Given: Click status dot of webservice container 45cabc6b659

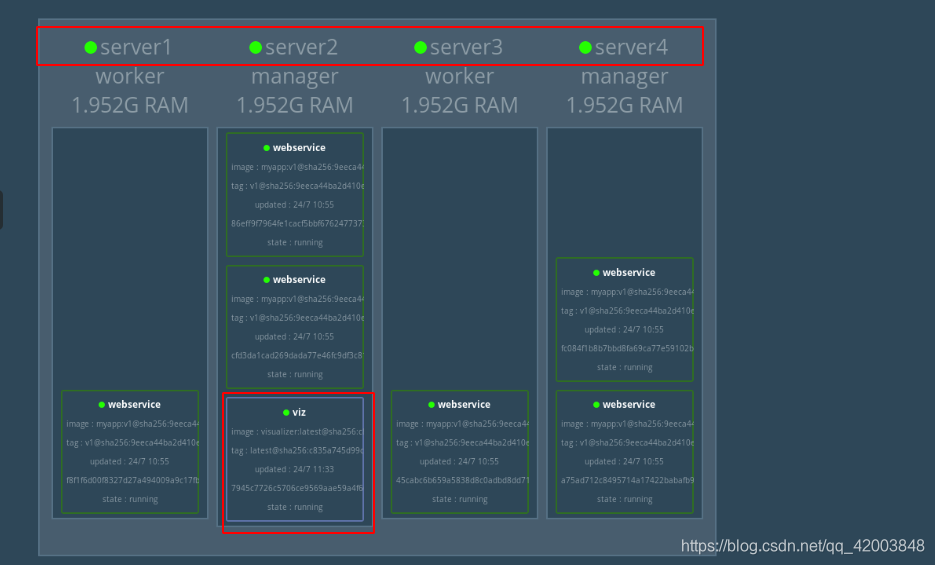Looking at the screenshot, I should point(431,405).
